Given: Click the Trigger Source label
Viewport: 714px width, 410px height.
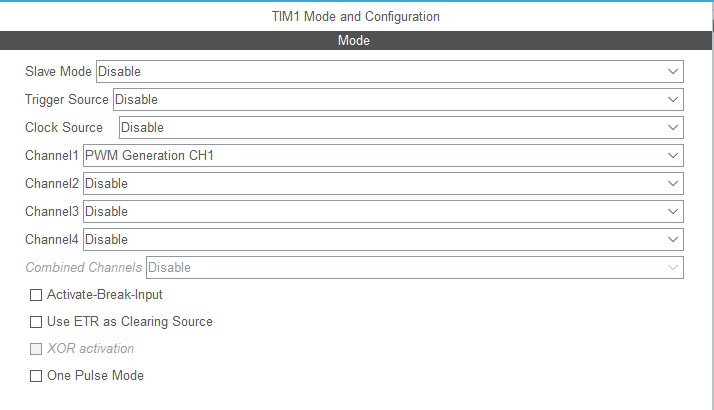Looking at the screenshot, I should click(x=66, y=99).
